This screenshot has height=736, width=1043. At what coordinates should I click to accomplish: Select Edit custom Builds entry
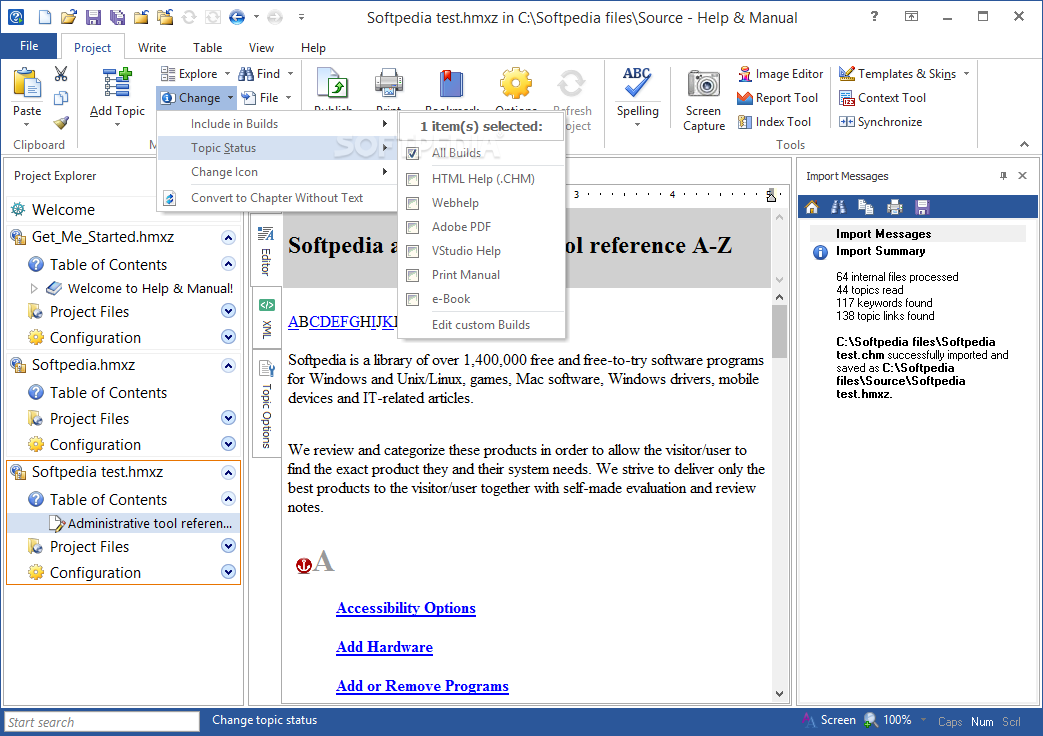(x=481, y=325)
